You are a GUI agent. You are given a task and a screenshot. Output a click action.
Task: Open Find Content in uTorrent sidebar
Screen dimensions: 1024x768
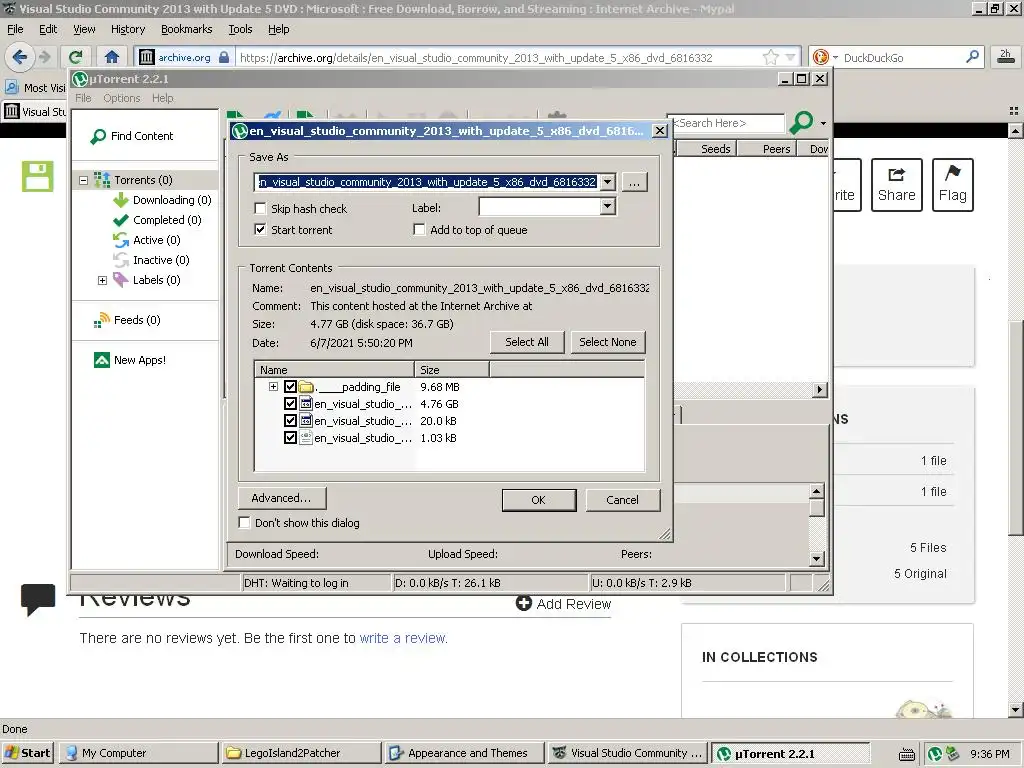[133, 136]
